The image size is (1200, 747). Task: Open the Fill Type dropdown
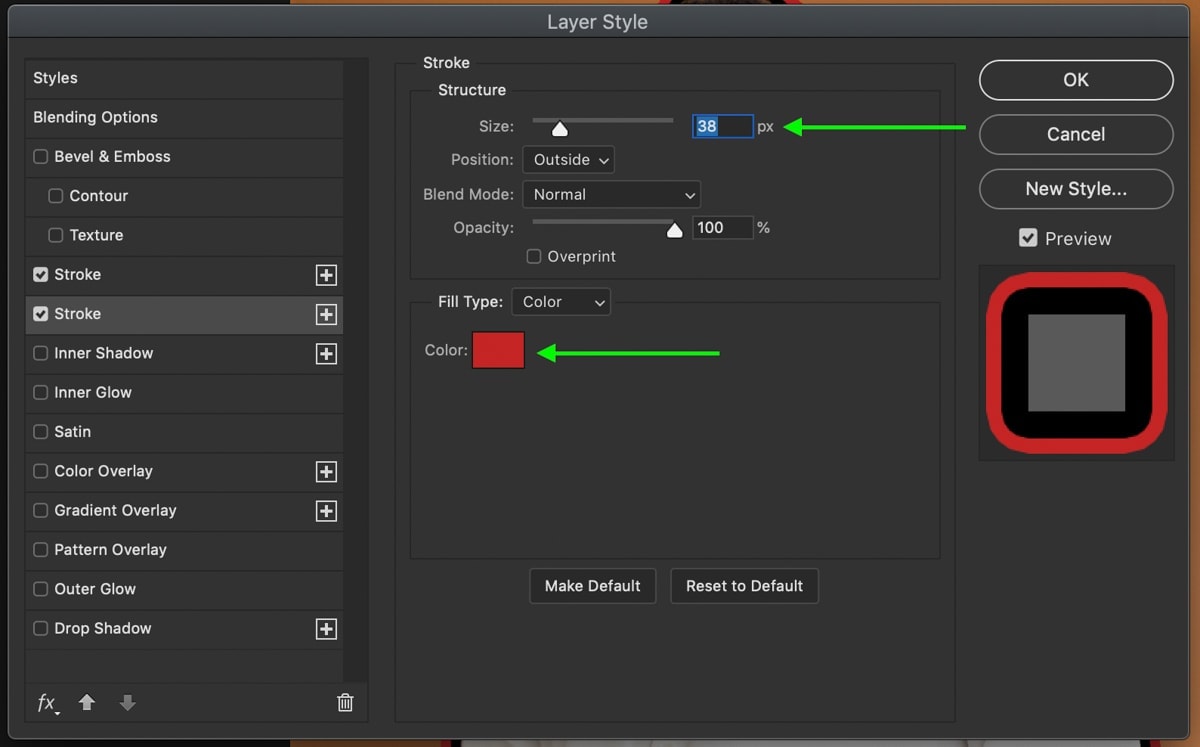[561, 301]
